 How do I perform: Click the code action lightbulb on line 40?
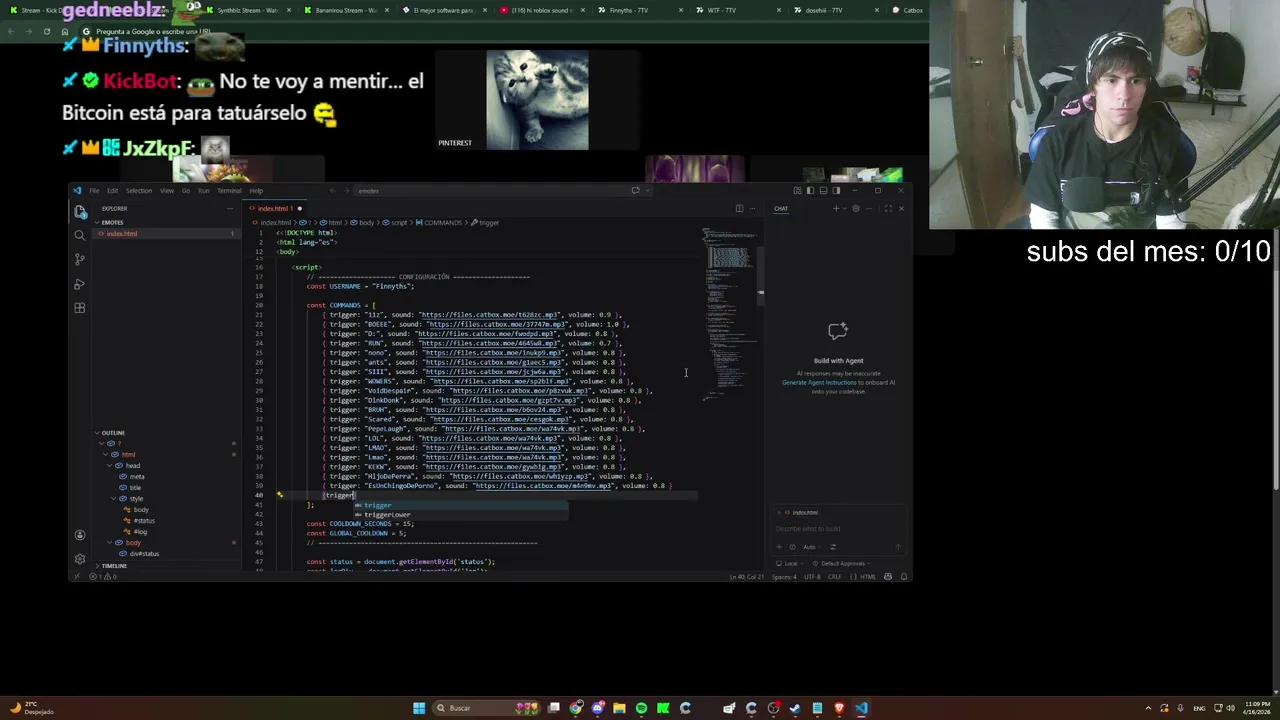[280, 495]
